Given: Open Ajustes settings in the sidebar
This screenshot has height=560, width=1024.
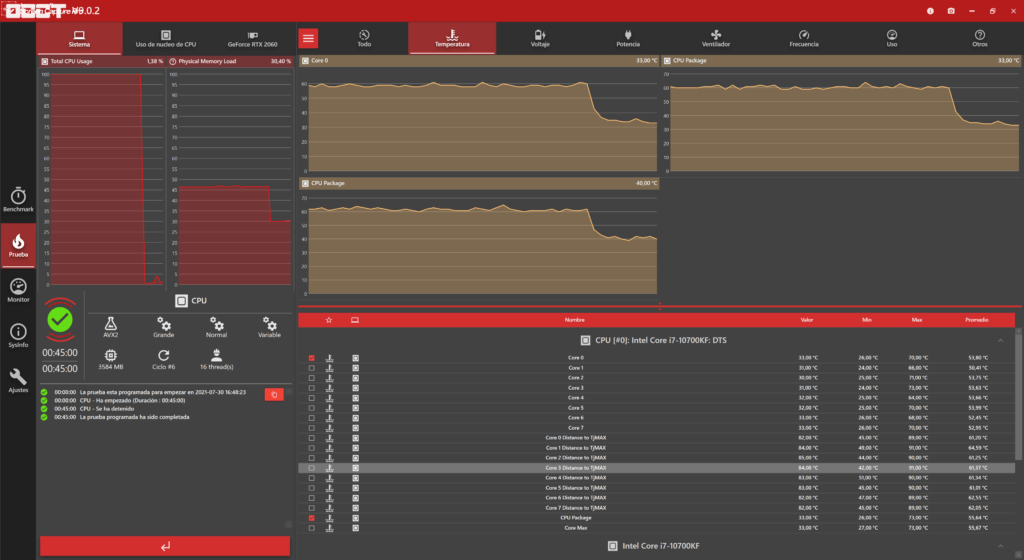Looking at the screenshot, I should point(18,381).
